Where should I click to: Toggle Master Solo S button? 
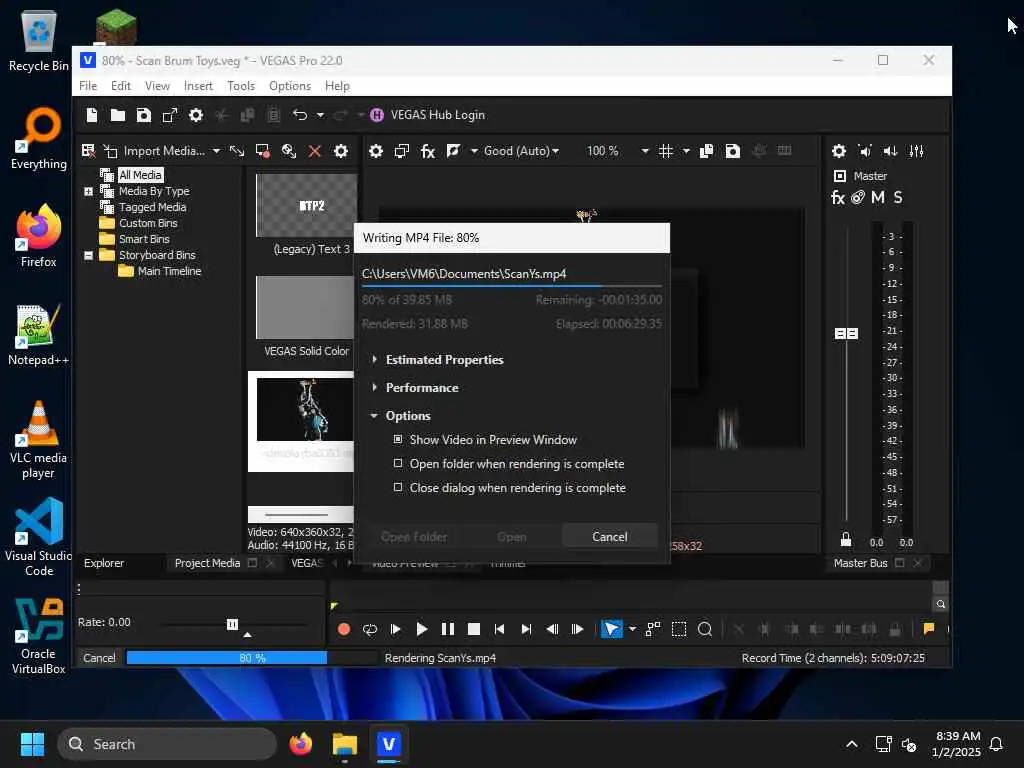(x=898, y=197)
